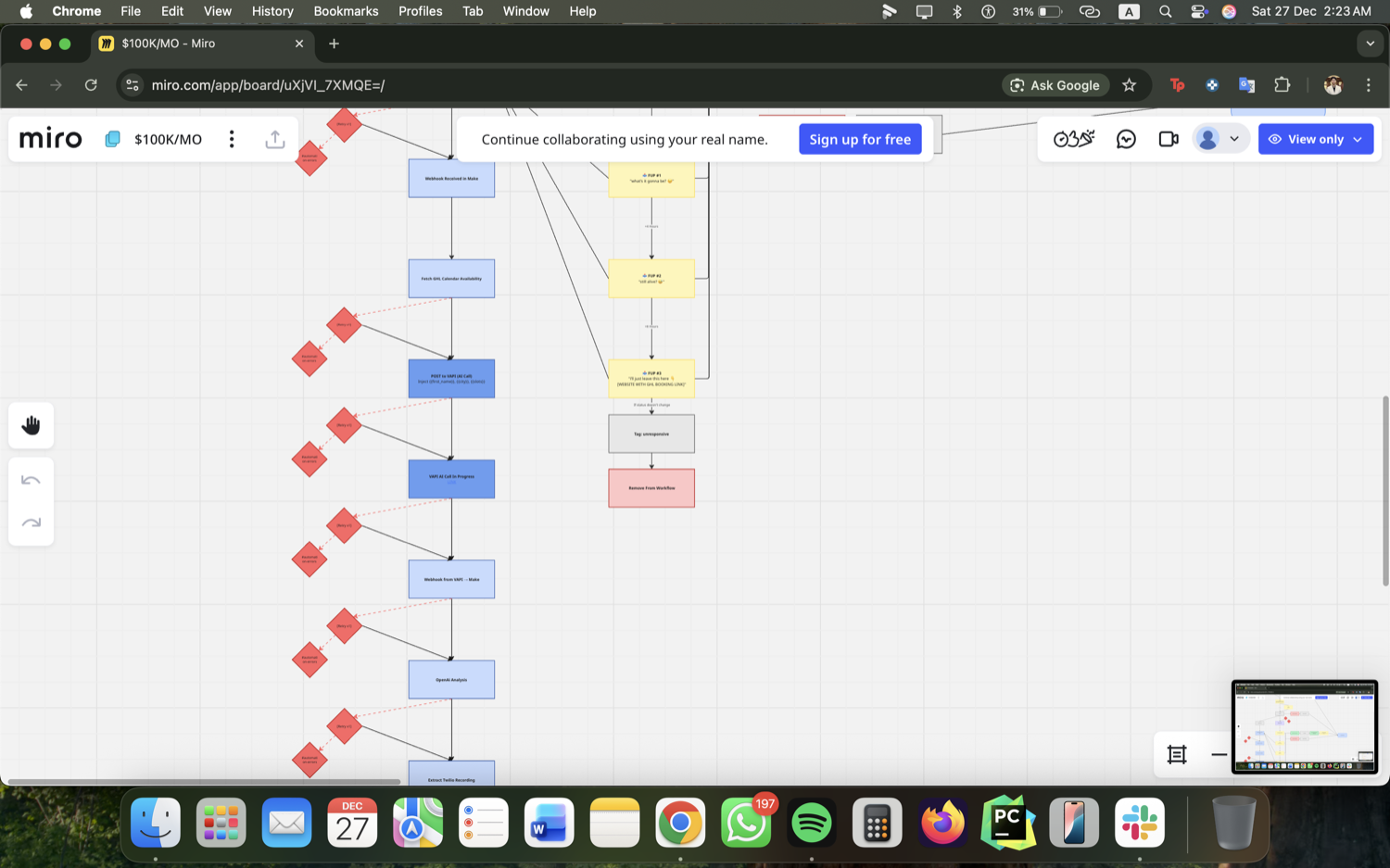Bookmark this page with star icon
The width and height of the screenshot is (1390, 868).
1129,85
